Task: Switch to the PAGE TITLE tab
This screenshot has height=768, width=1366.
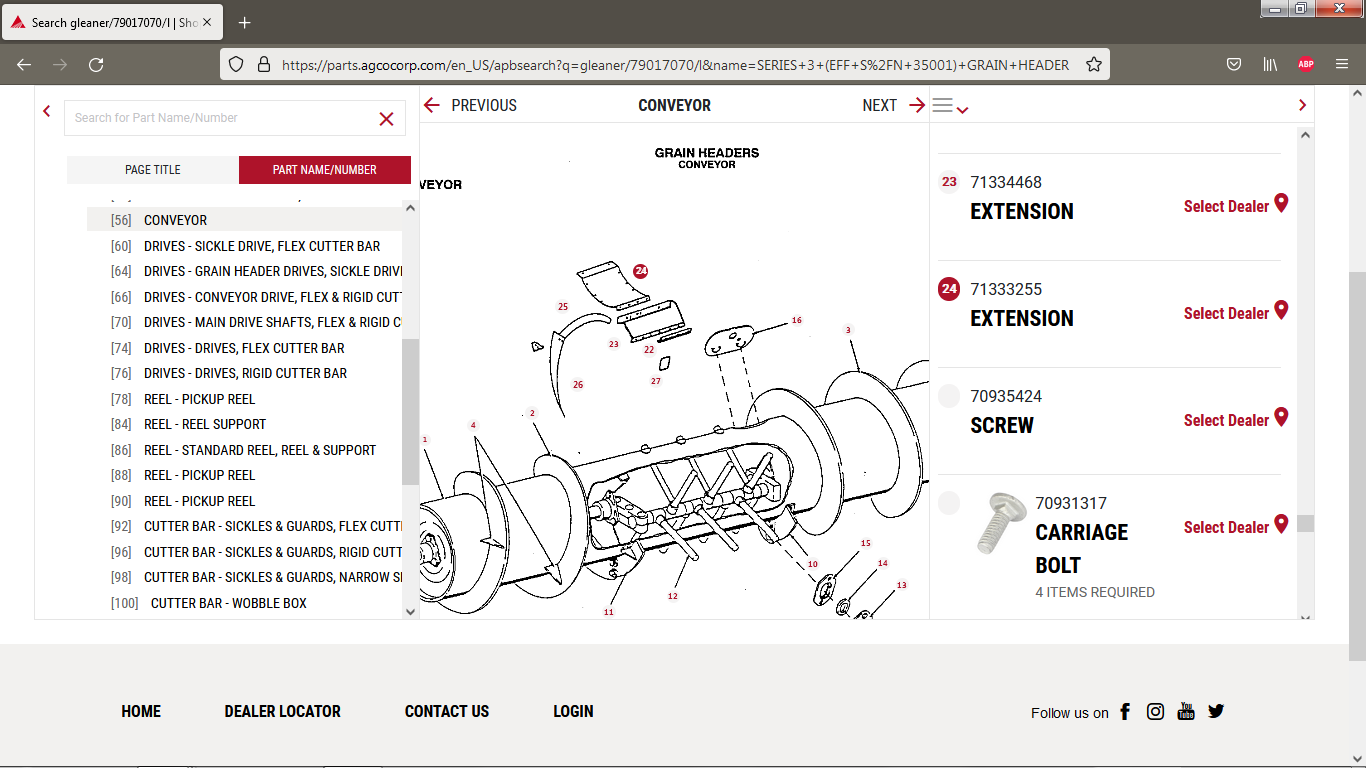Action: (x=153, y=170)
